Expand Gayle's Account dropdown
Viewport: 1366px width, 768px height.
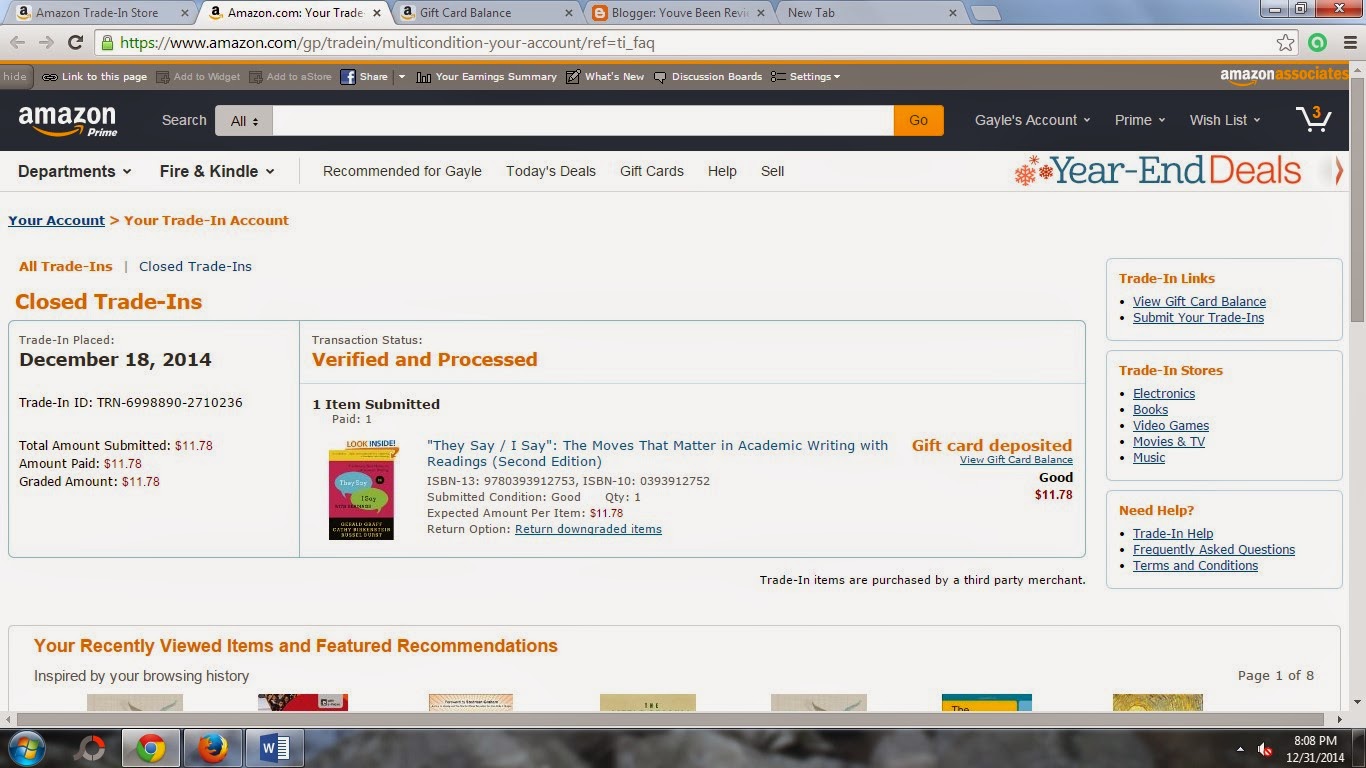(1033, 120)
